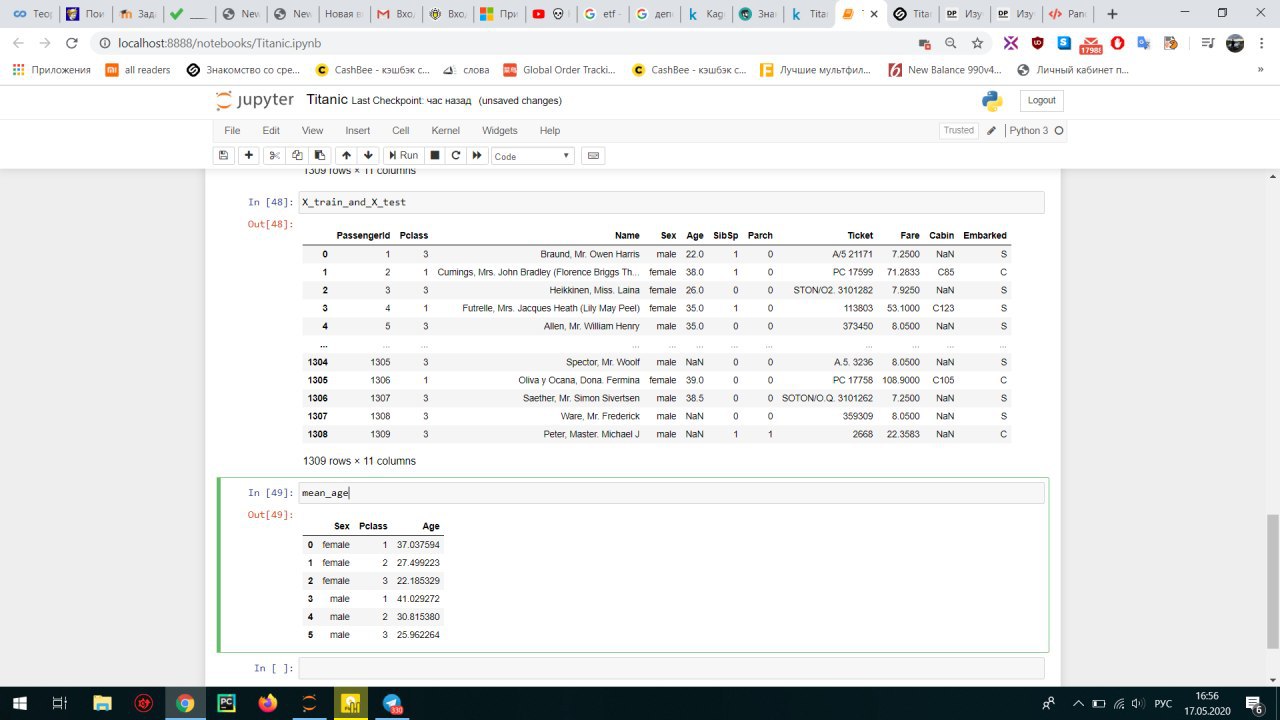Move selected cell up
Viewport: 1280px width, 720px height.
coord(346,155)
